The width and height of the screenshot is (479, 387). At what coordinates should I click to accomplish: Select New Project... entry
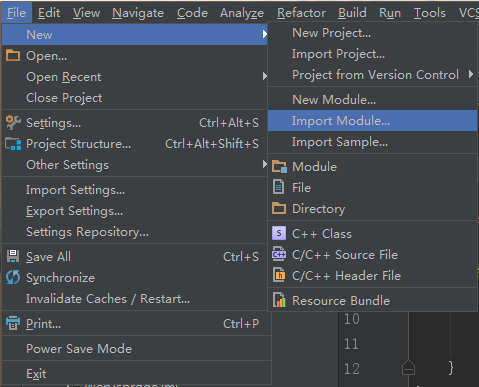[372, 33]
